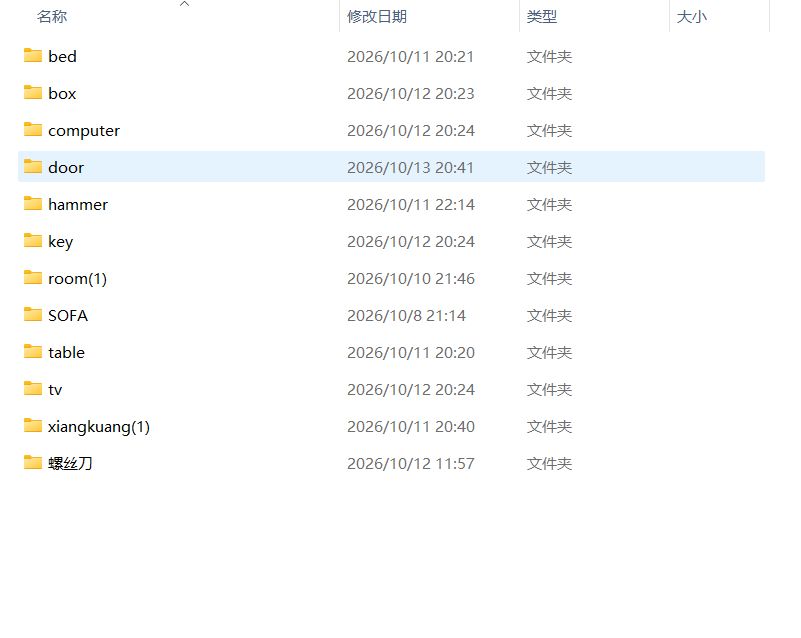Select the date "2026/10/11 22:14"
Image resolution: width=801 pixels, height=638 pixels.
411,204
